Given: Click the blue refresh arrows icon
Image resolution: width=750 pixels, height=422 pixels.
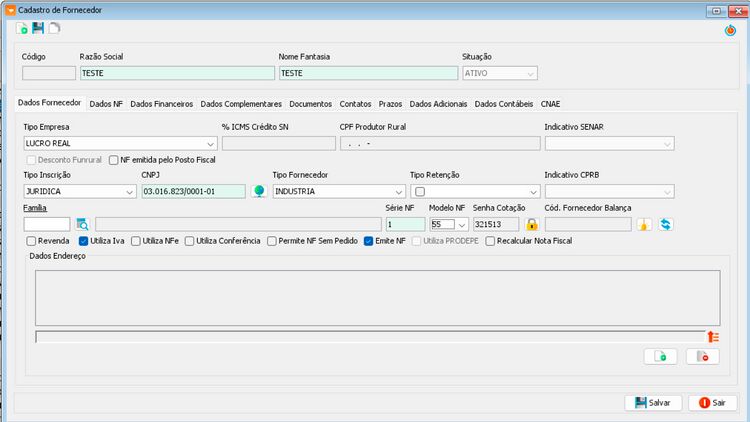Looking at the screenshot, I should [x=665, y=224].
